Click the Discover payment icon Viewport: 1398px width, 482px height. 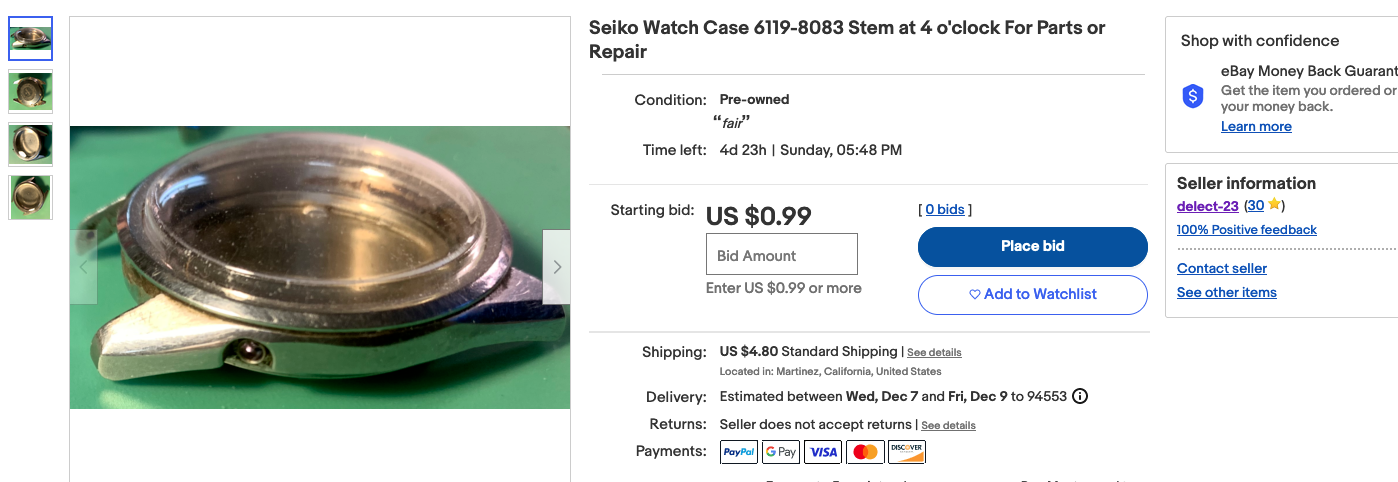[907, 452]
